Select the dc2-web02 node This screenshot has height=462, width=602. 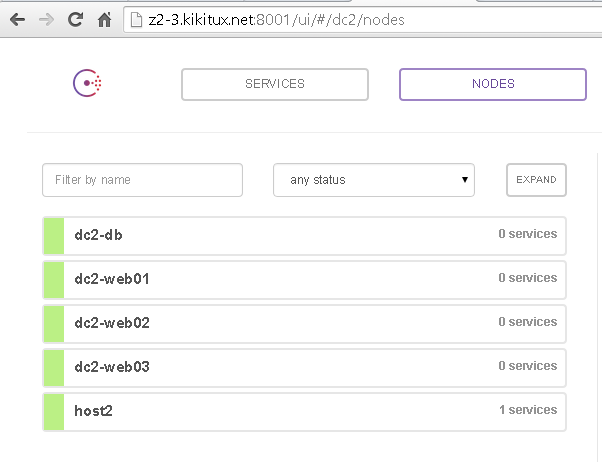pyautogui.click(x=304, y=324)
